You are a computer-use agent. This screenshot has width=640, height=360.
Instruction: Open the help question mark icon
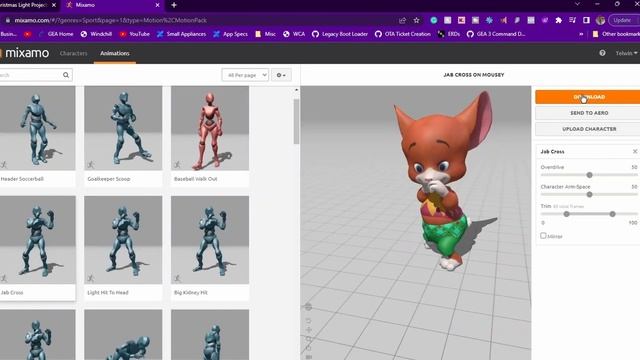coord(602,53)
